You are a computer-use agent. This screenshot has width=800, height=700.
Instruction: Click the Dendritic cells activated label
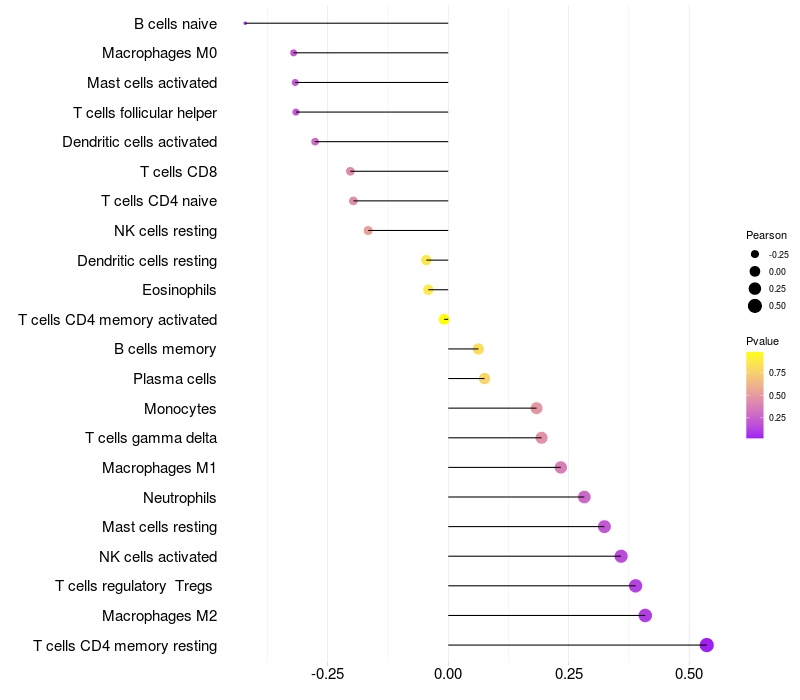click(x=139, y=142)
